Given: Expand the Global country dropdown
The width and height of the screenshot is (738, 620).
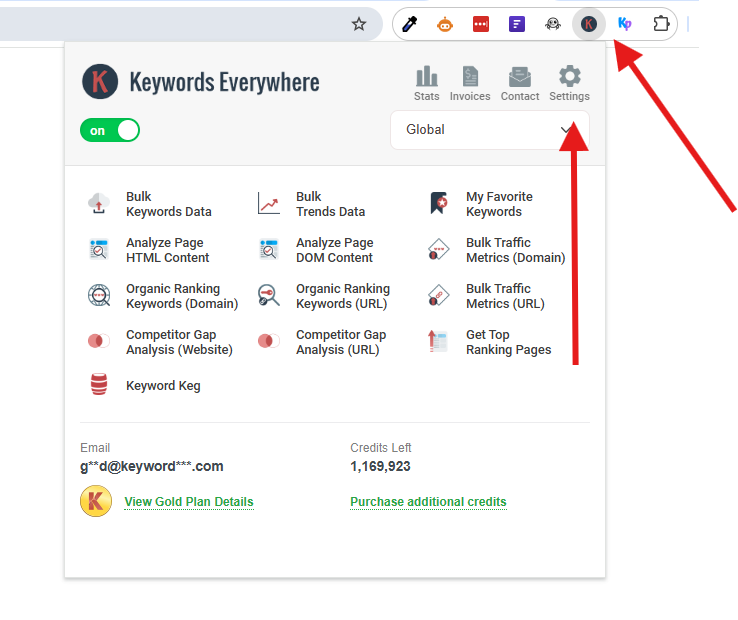Looking at the screenshot, I should point(489,130).
